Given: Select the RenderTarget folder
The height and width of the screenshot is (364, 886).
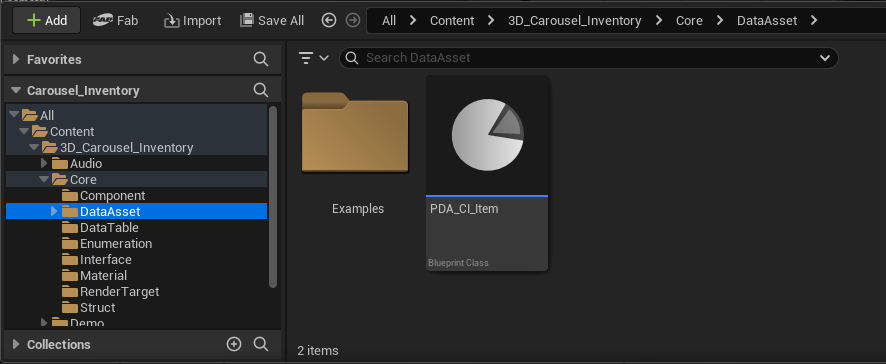Looking at the screenshot, I should click(x=136, y=292).
